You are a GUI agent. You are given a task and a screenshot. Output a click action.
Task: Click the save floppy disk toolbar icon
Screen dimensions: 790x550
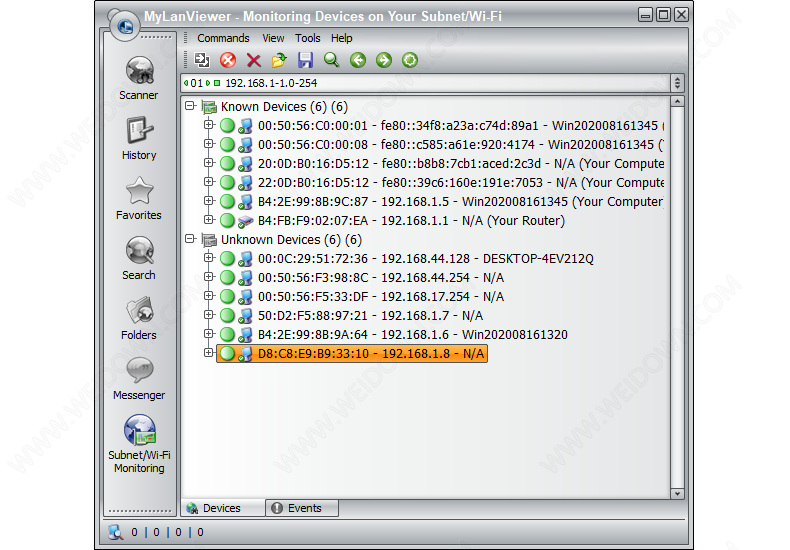click(305, 60)
